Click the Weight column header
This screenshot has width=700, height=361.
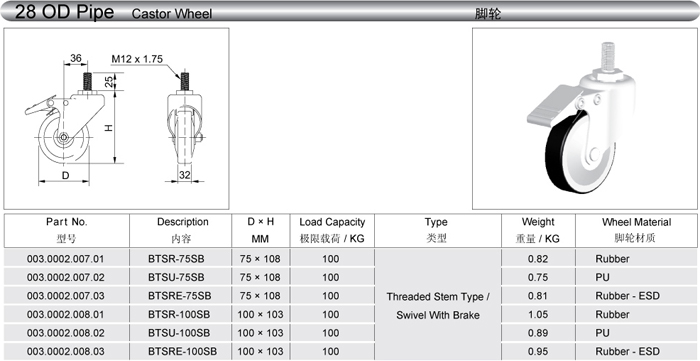coord(538,230)
